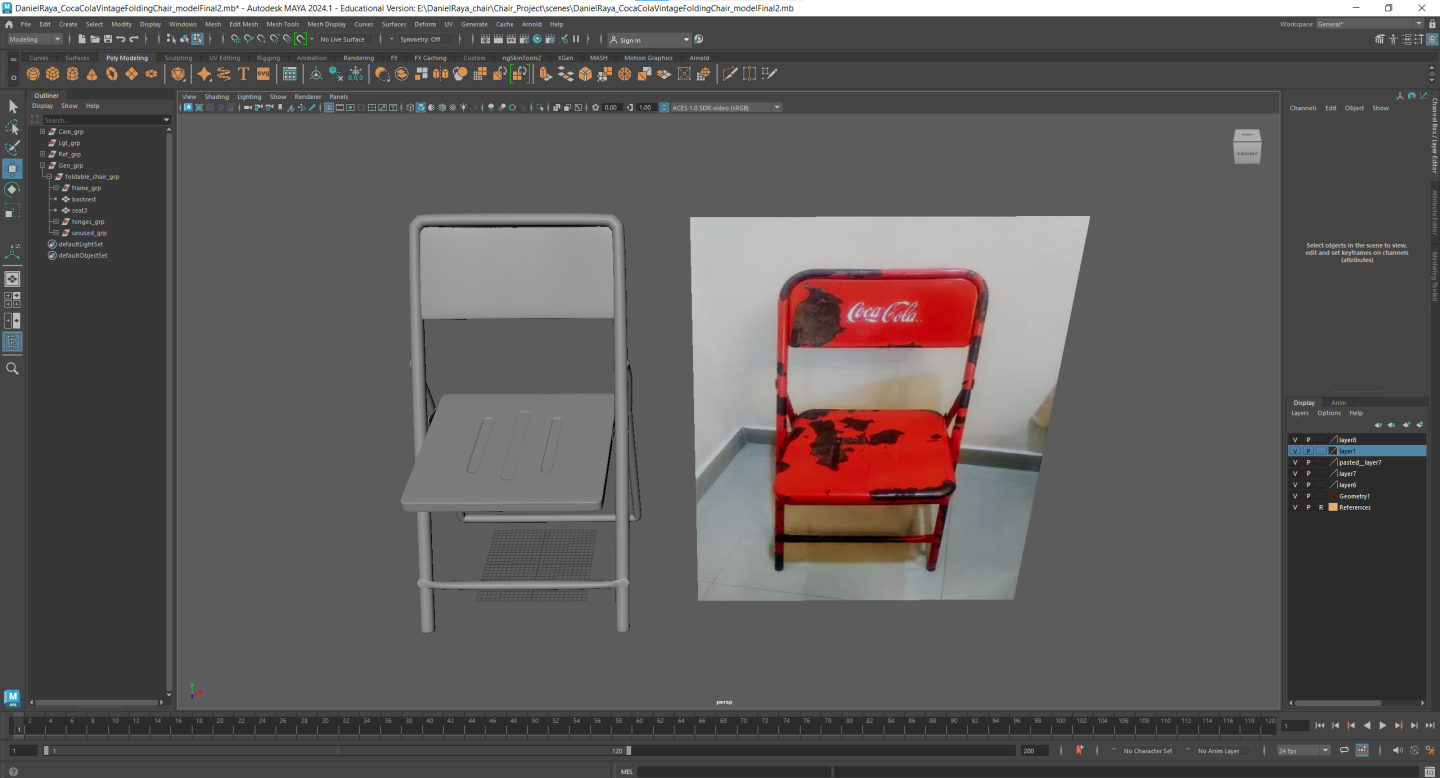
Task: Open the Workspace General dropdown
Action: click(1369, 24)
